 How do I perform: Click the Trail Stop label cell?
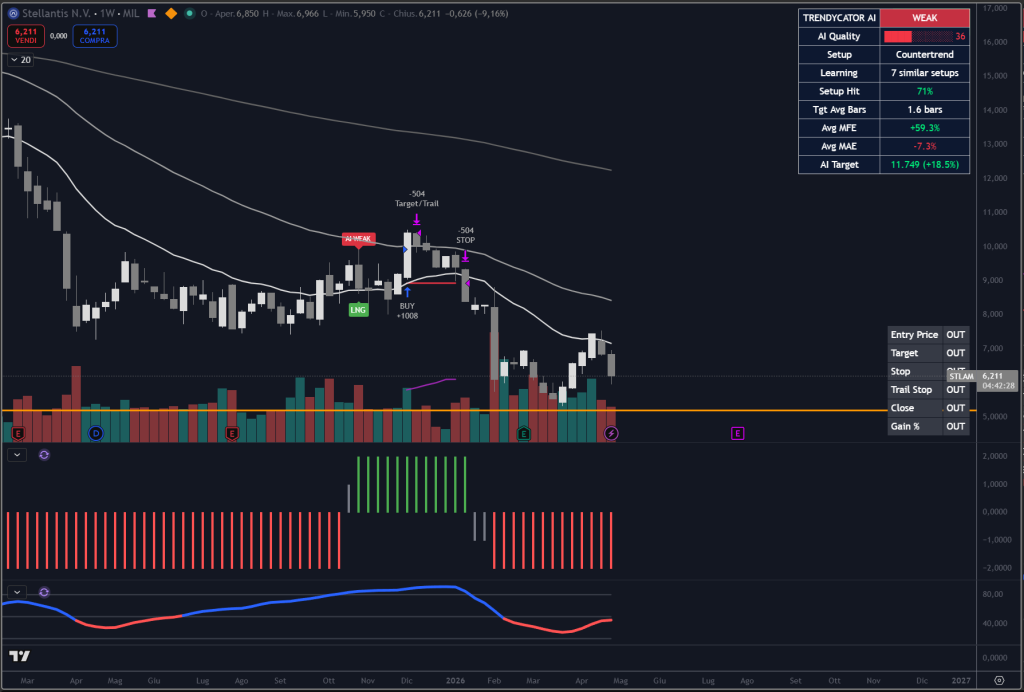coord(914,390)
